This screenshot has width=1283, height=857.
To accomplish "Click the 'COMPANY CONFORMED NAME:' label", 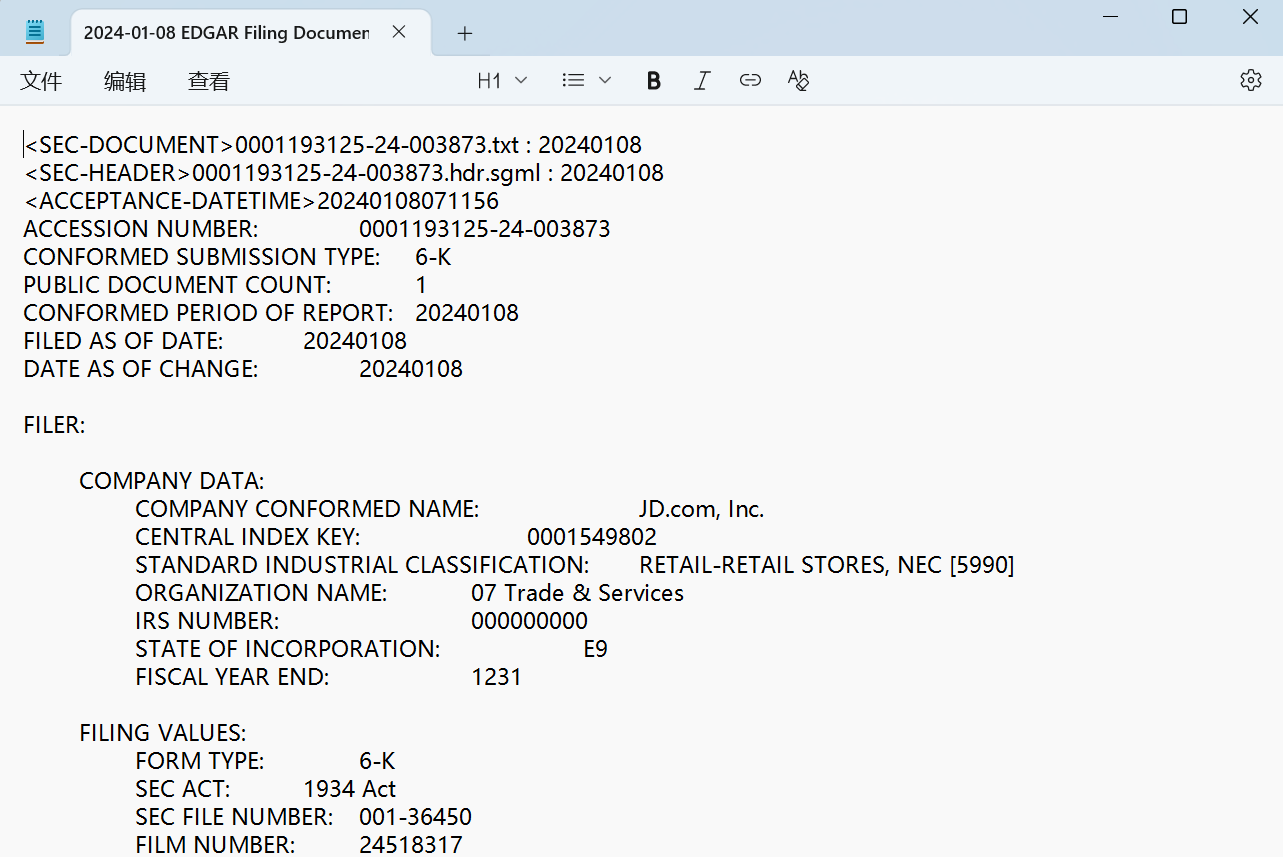I will [307, 509].
